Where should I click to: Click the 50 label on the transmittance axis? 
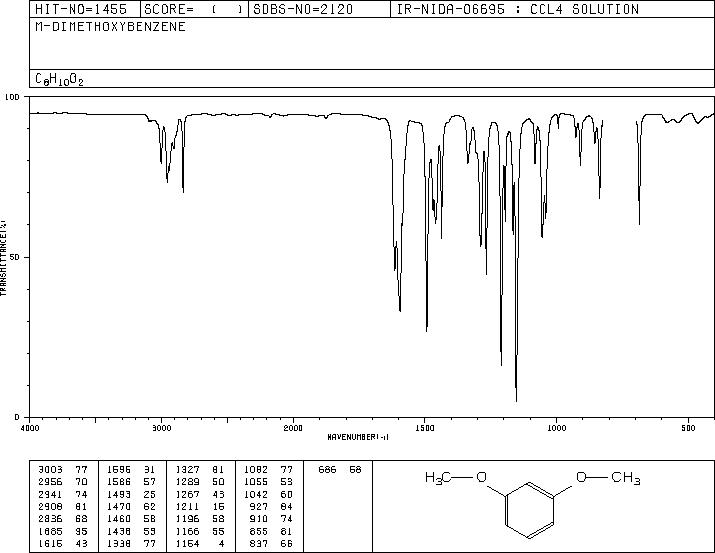point(16,258)
